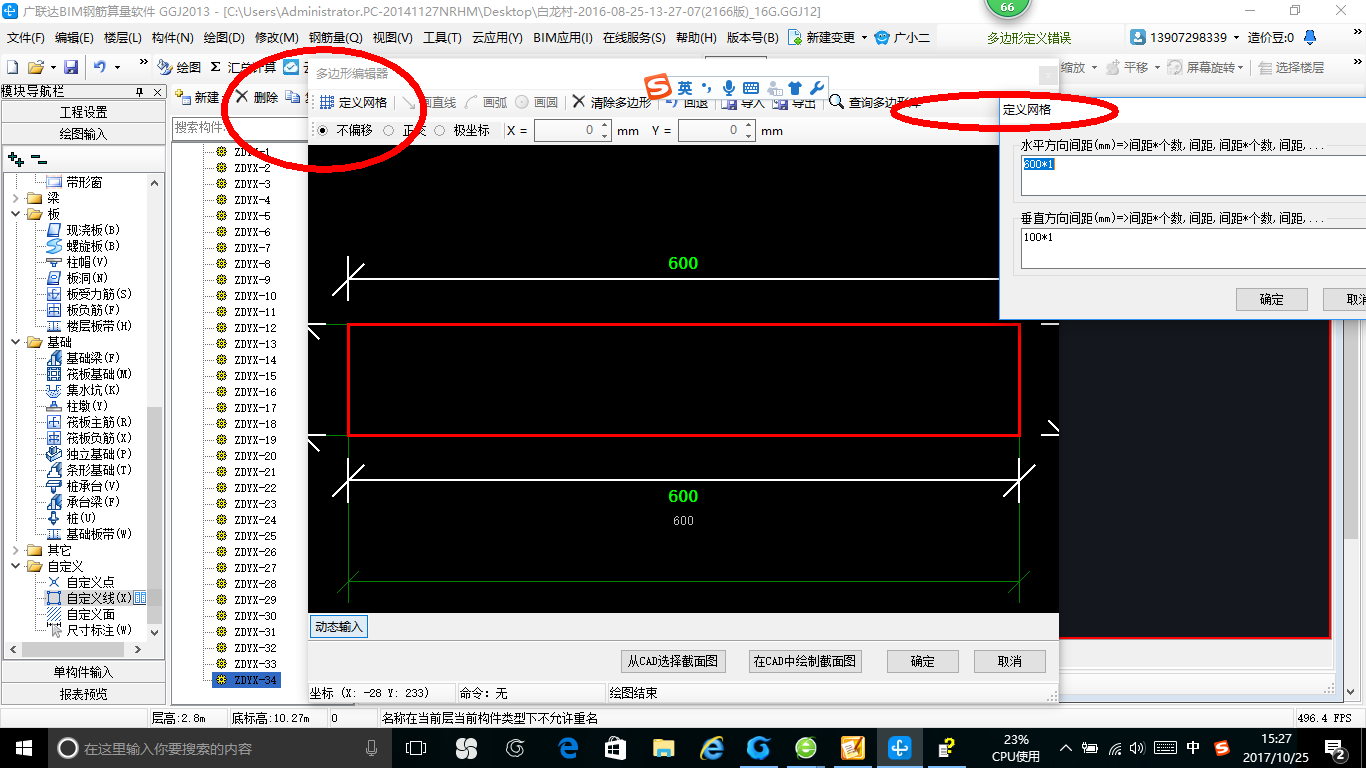Click 取消 in polygon editor
1366x768 pixels.
pos(1010,661)
